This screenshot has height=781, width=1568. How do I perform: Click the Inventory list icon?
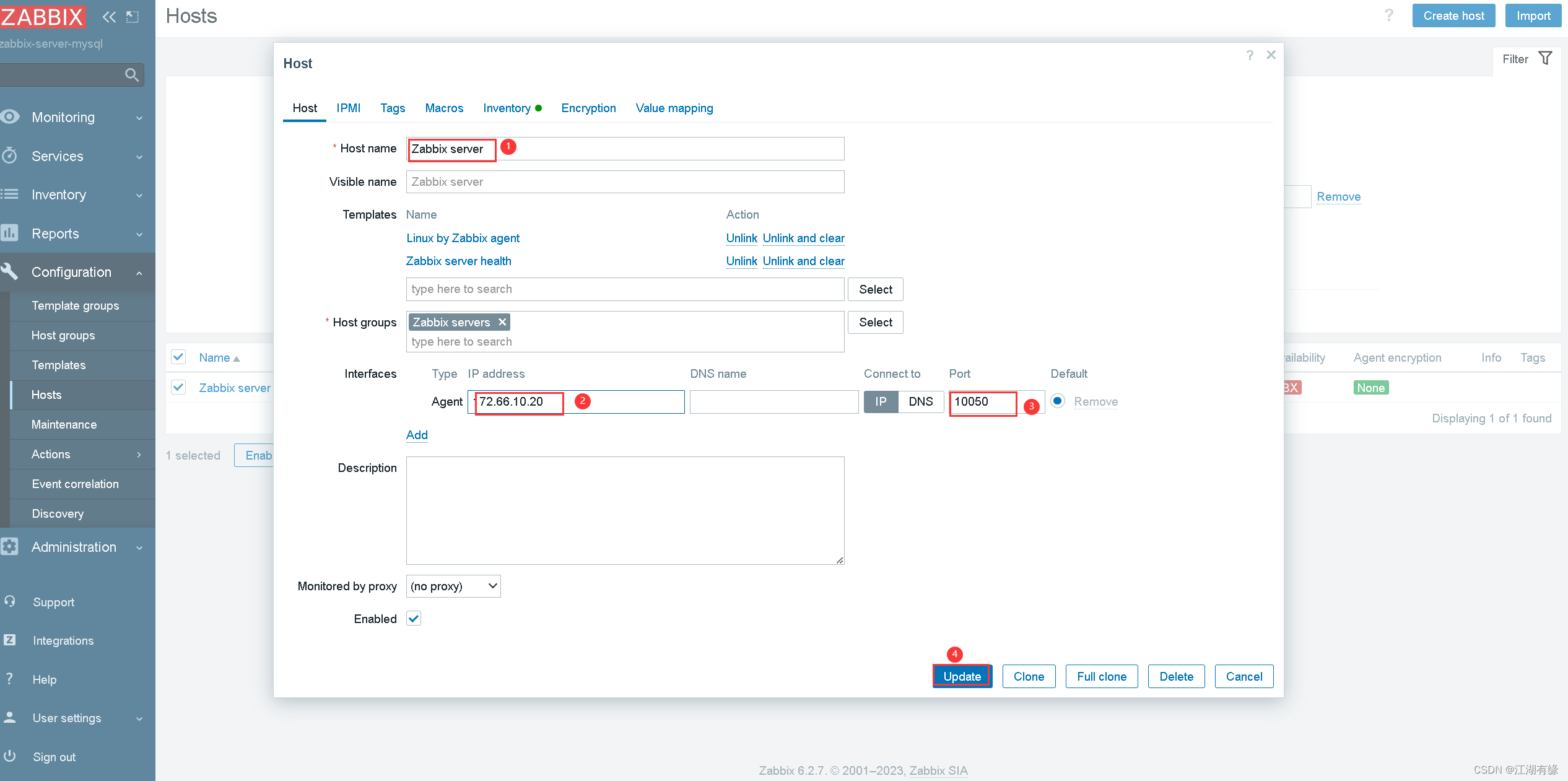(9, 194)
